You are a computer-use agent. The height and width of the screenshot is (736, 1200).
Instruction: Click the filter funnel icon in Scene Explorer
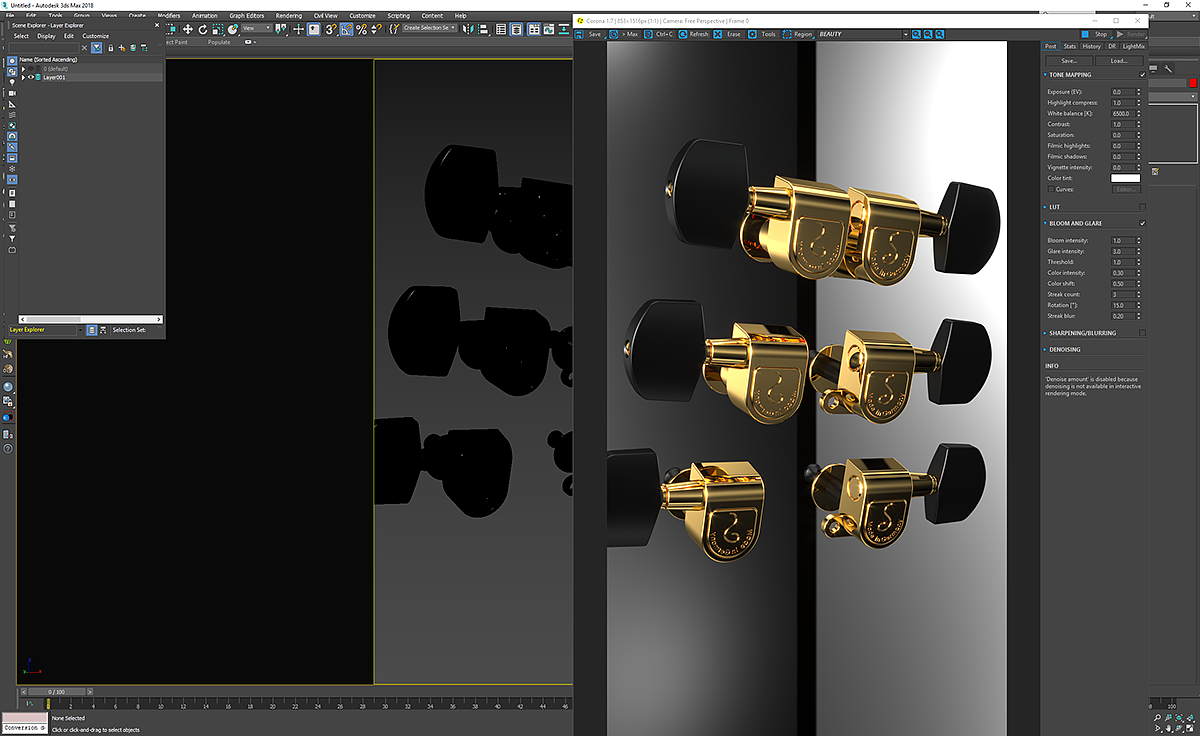pyautogui.click(x=96, y=47)
